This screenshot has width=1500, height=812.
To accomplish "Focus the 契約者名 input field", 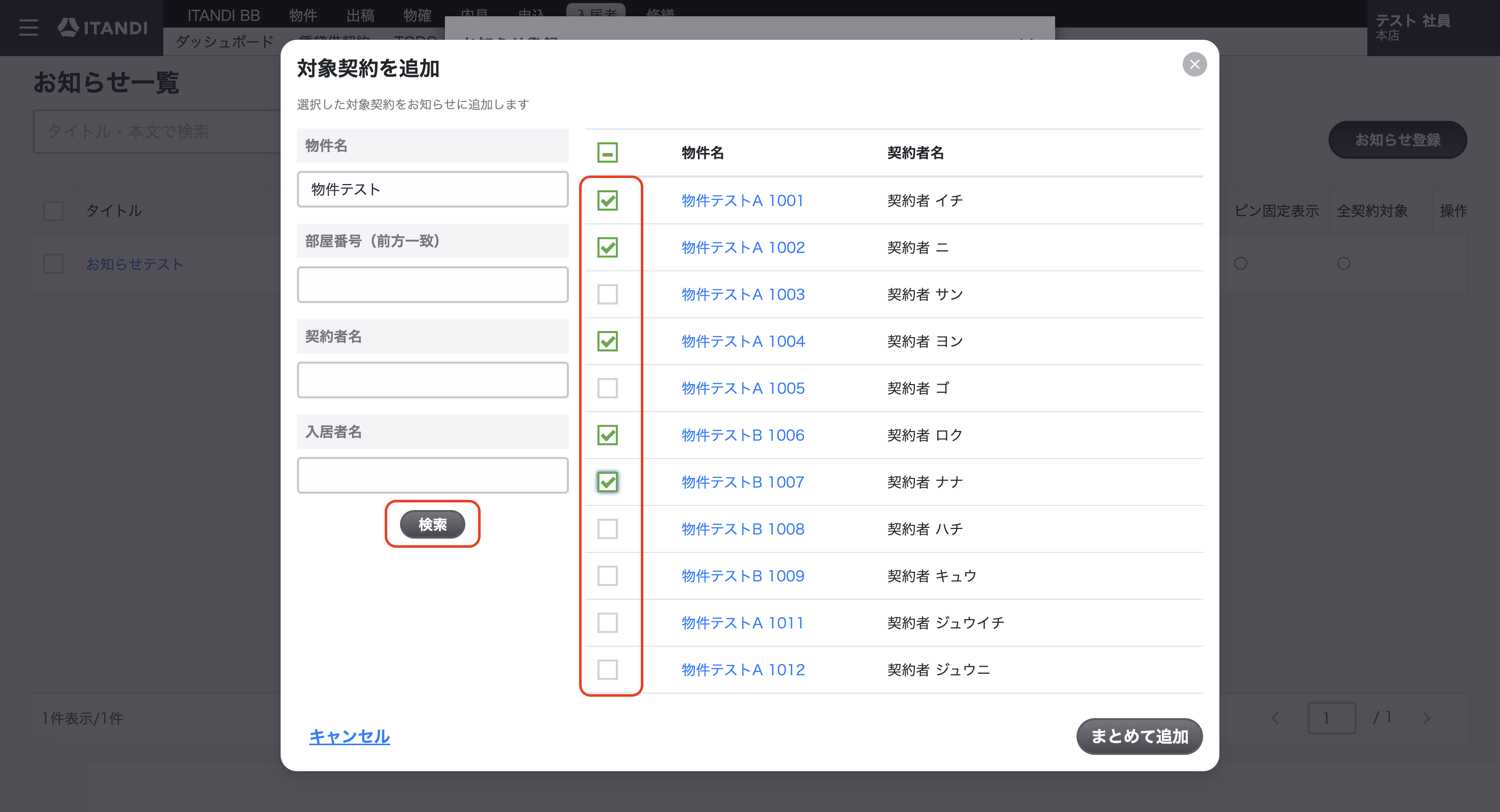I will click(x=432, y=380).
